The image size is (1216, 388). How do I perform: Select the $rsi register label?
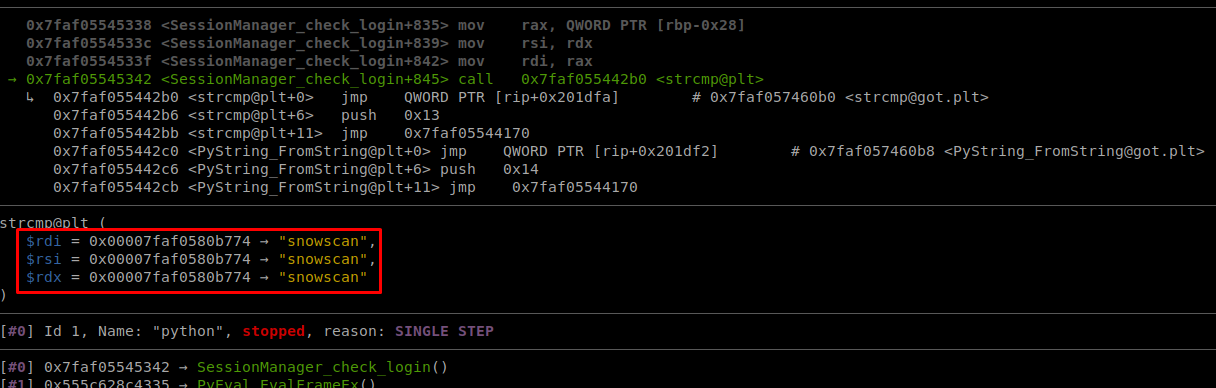click(x=43, y=259)
